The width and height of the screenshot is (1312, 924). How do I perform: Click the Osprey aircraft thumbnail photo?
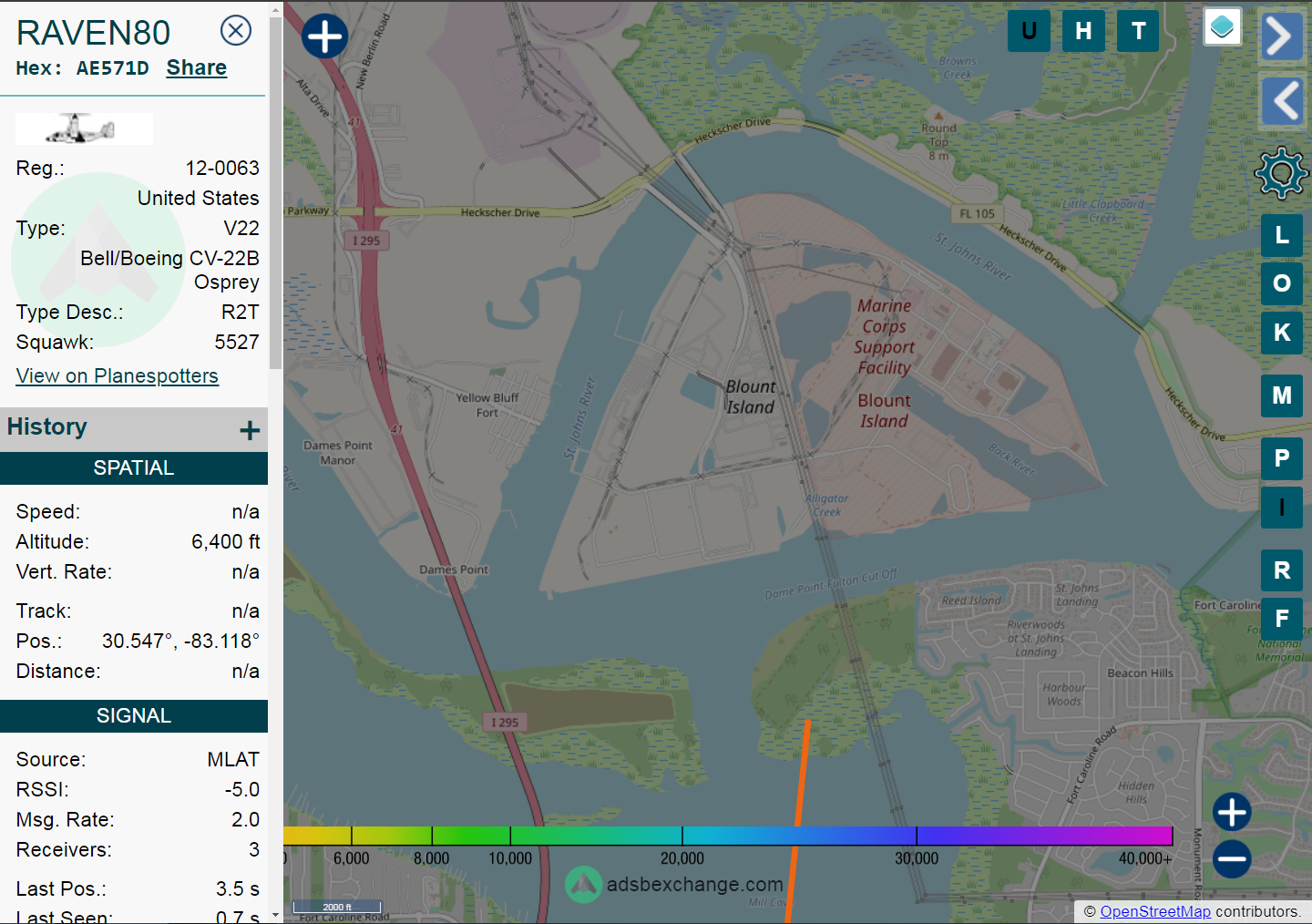point(84,128)
